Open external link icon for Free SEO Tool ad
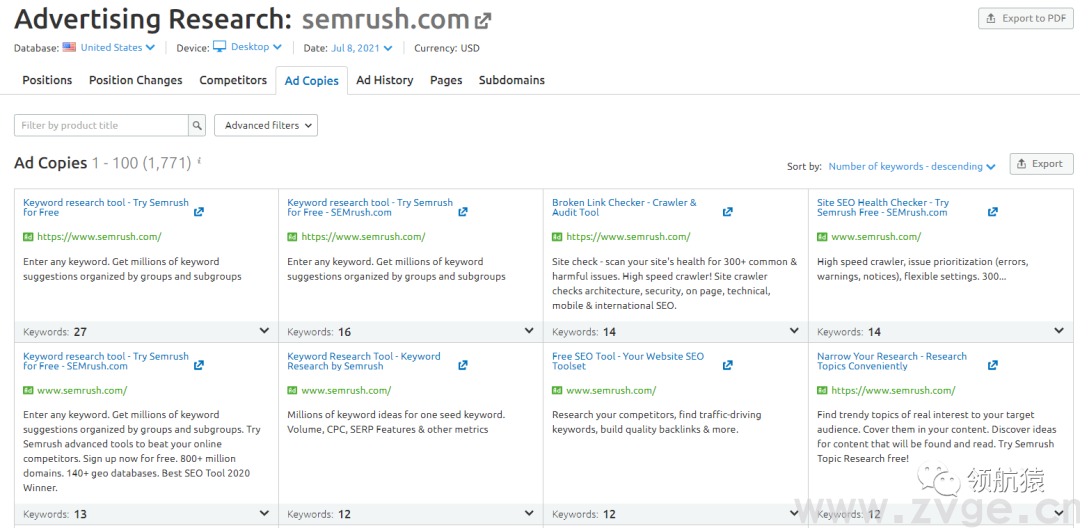 727,366
